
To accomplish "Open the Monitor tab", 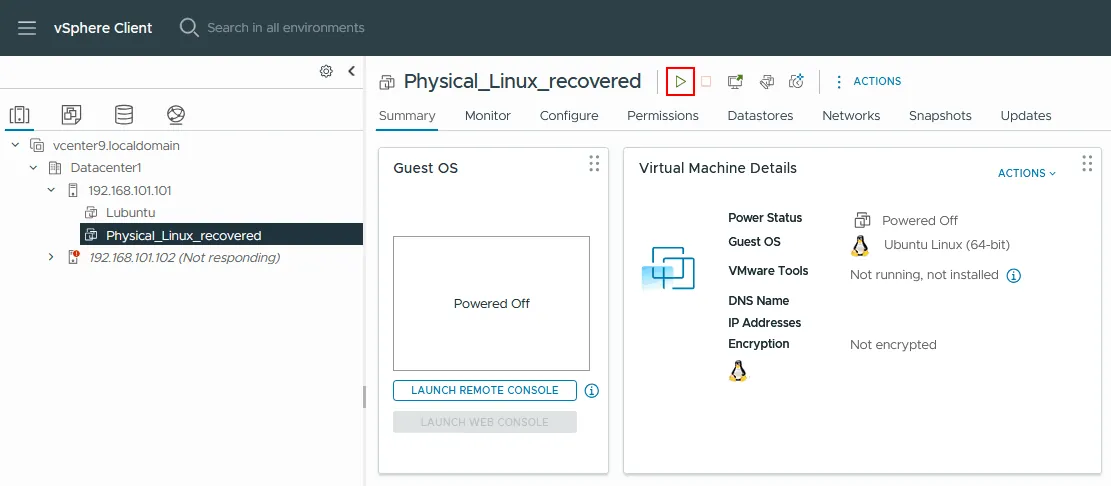I will pyautogui.click(x=487, y=115).
